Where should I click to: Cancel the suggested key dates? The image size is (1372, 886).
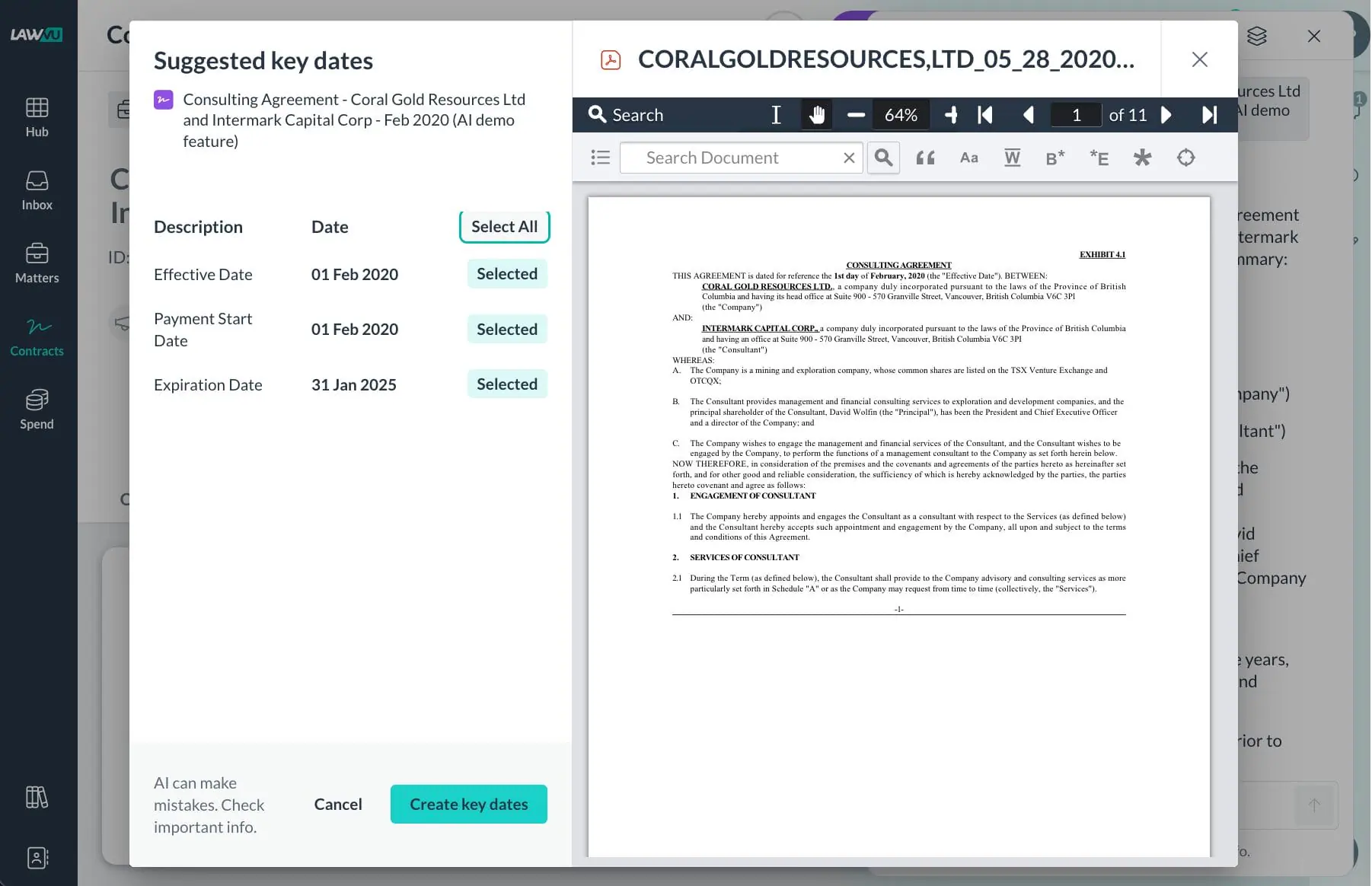(x=338, y=804)
